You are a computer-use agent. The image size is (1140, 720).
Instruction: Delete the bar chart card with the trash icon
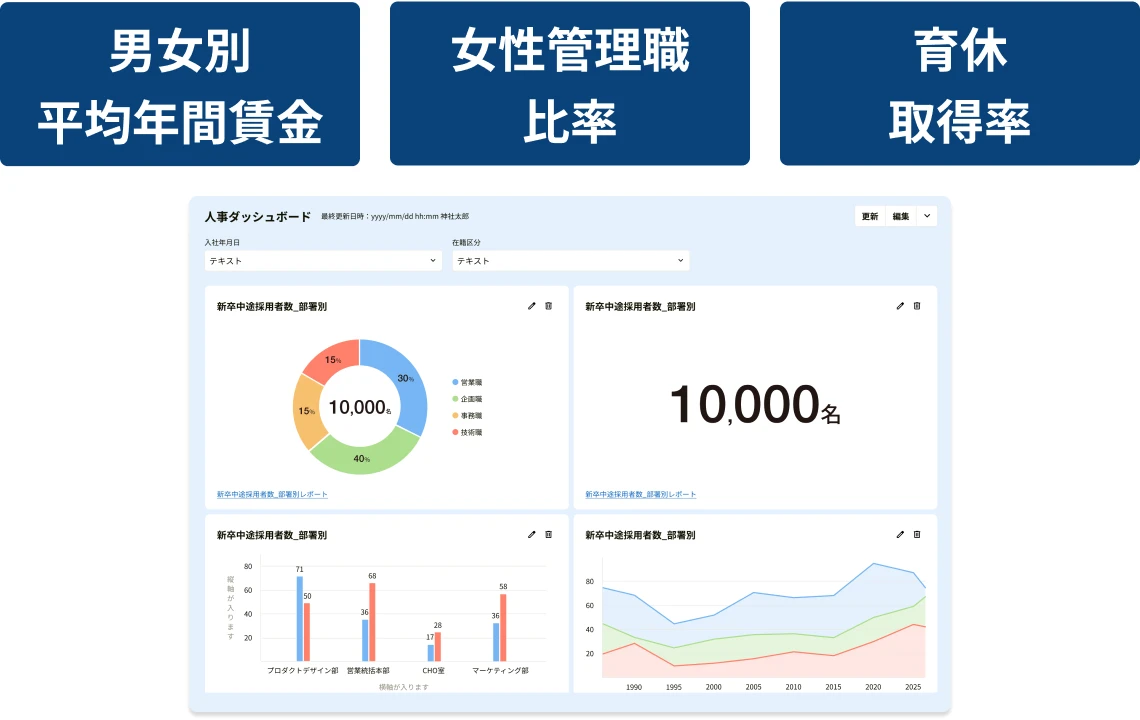point(549,535)
